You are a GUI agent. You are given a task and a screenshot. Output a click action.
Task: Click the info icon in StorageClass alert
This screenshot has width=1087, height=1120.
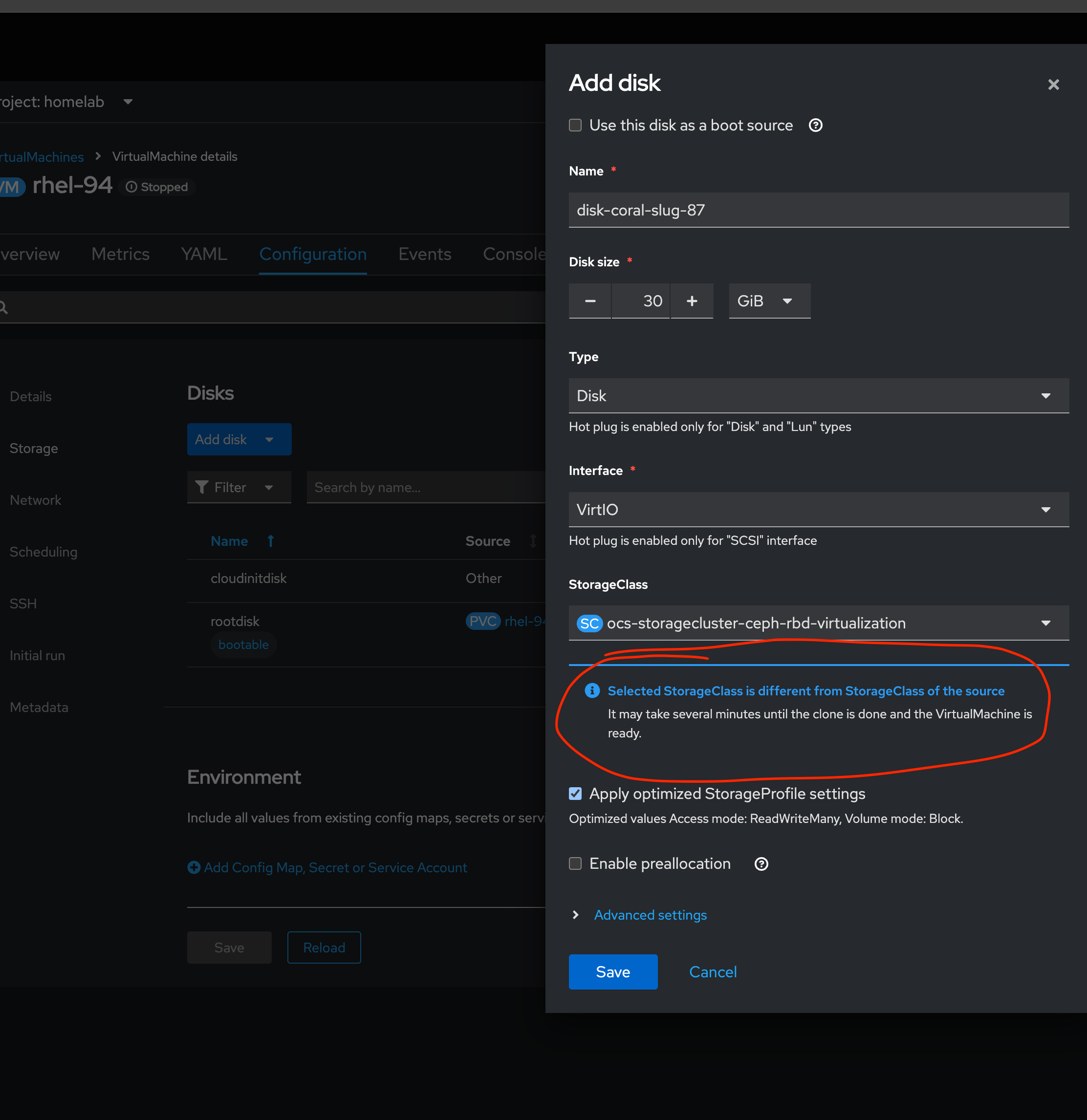[592, 691]
